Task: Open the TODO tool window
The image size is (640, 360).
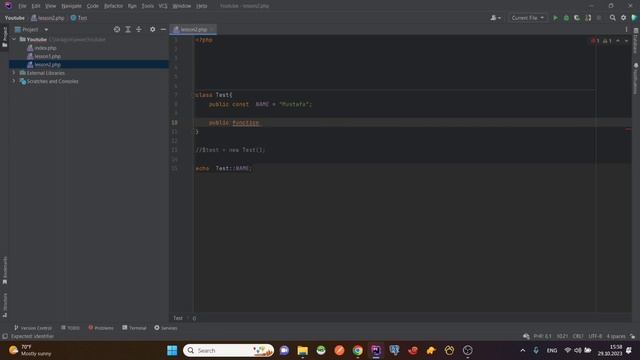Action: [x=70, y=328]
